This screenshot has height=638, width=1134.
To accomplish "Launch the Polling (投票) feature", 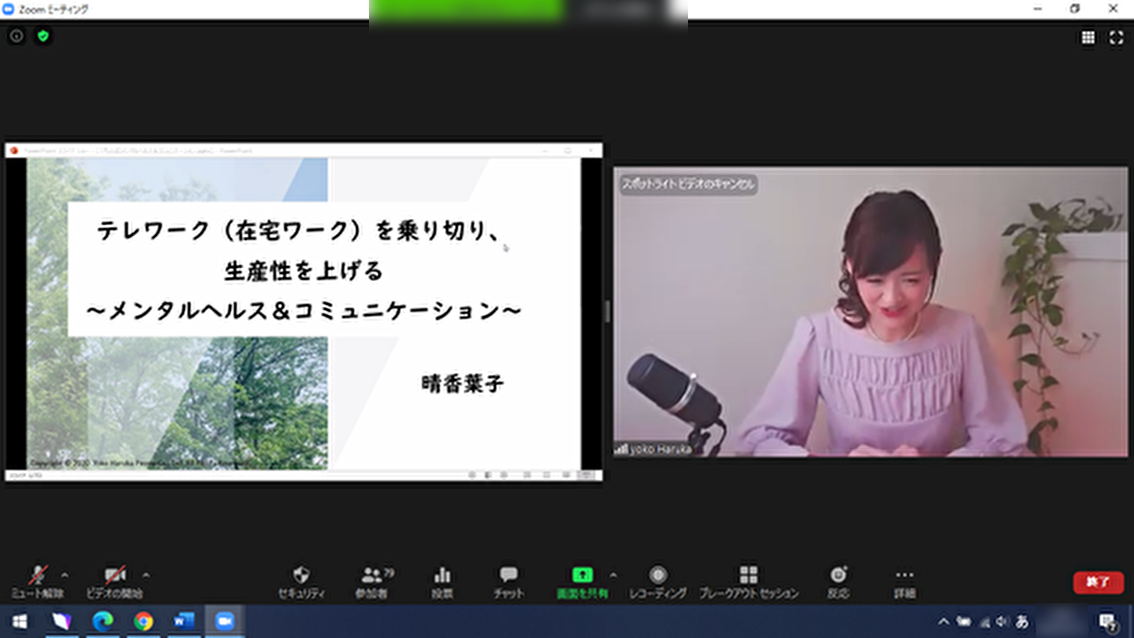I will (441, 581).
